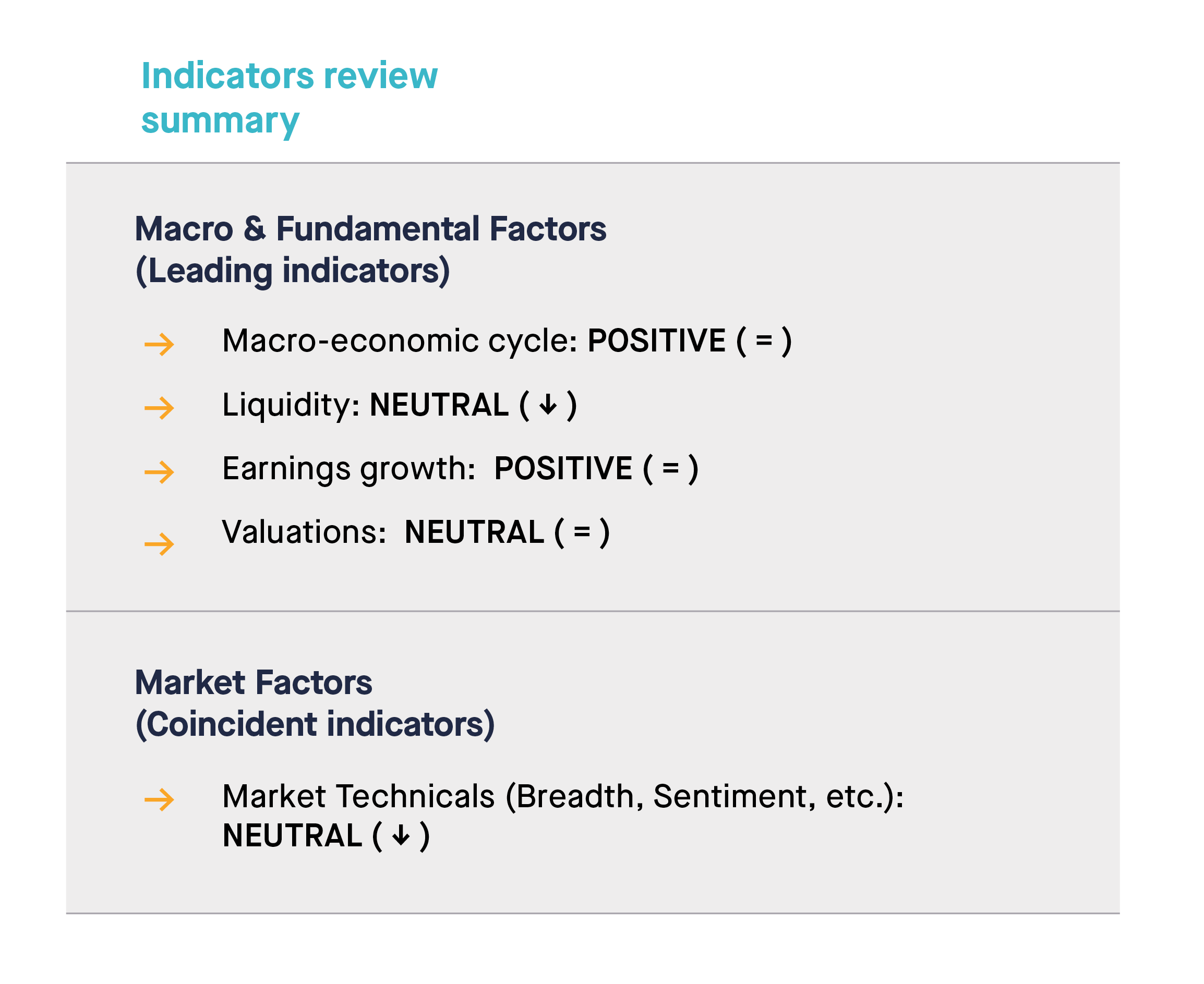
Task: Click the Leading indicators subheading
Action: [293, 271]
